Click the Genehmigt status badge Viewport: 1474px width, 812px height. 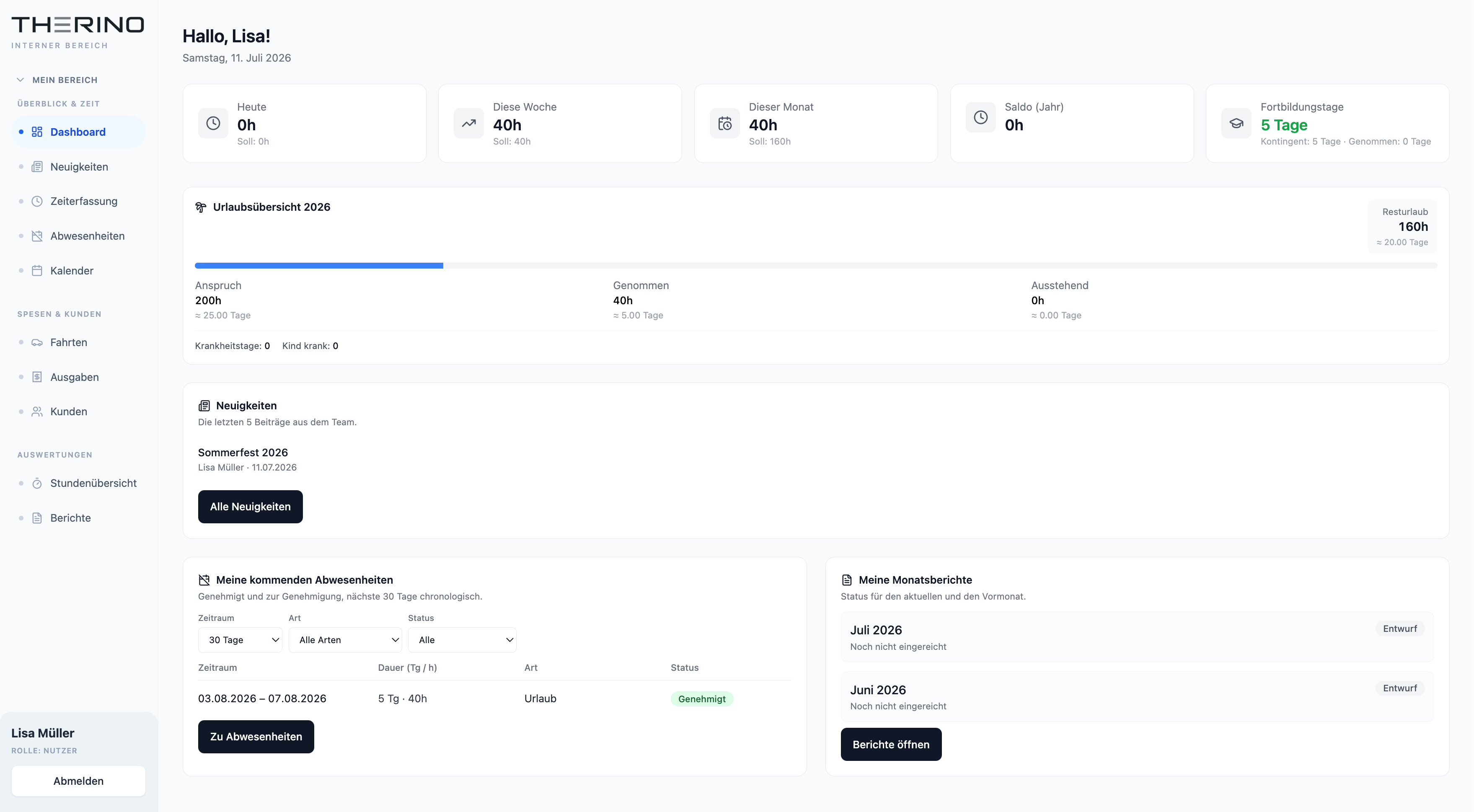point(701,699)
